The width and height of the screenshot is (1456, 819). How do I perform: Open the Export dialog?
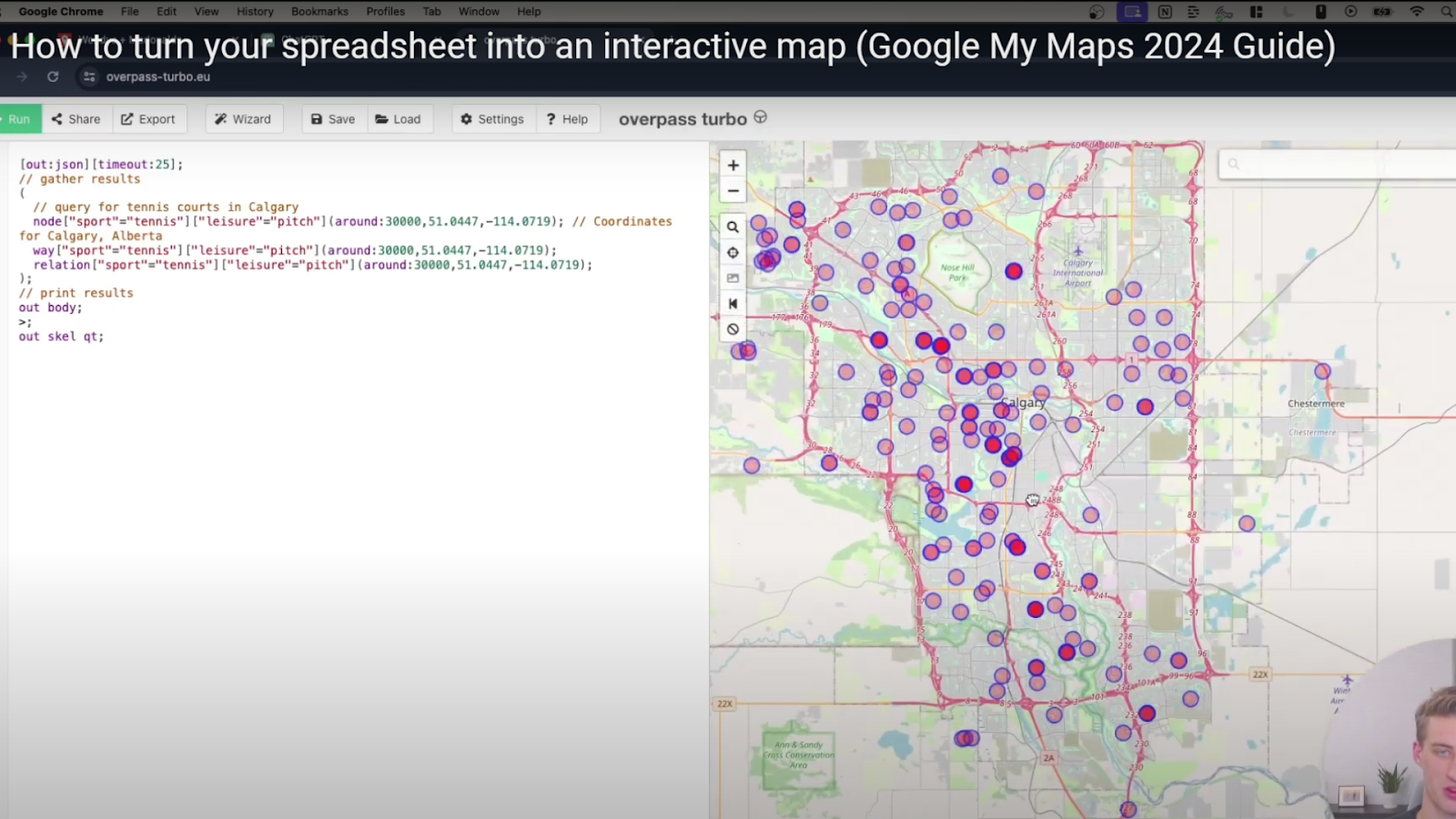pos(148,119)
